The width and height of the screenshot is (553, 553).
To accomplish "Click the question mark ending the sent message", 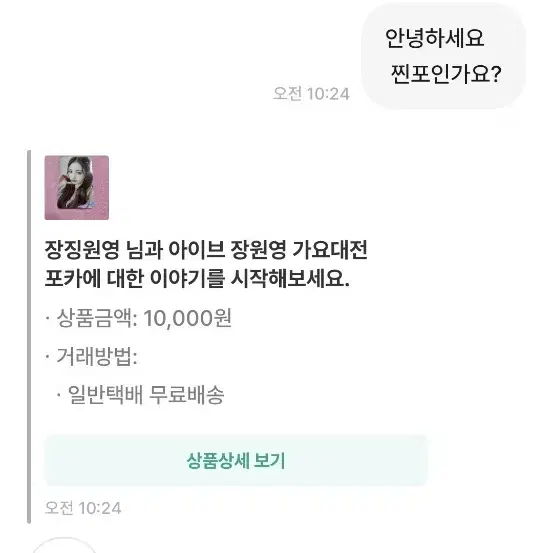I will click(x=496, y=74).
